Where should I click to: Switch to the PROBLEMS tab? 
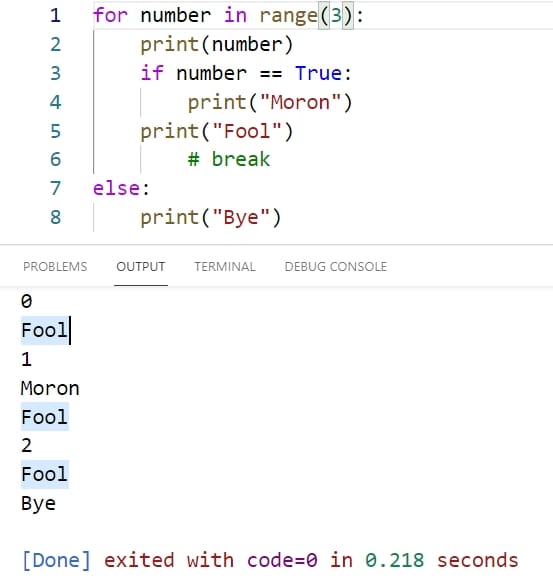tap(55, 267)
